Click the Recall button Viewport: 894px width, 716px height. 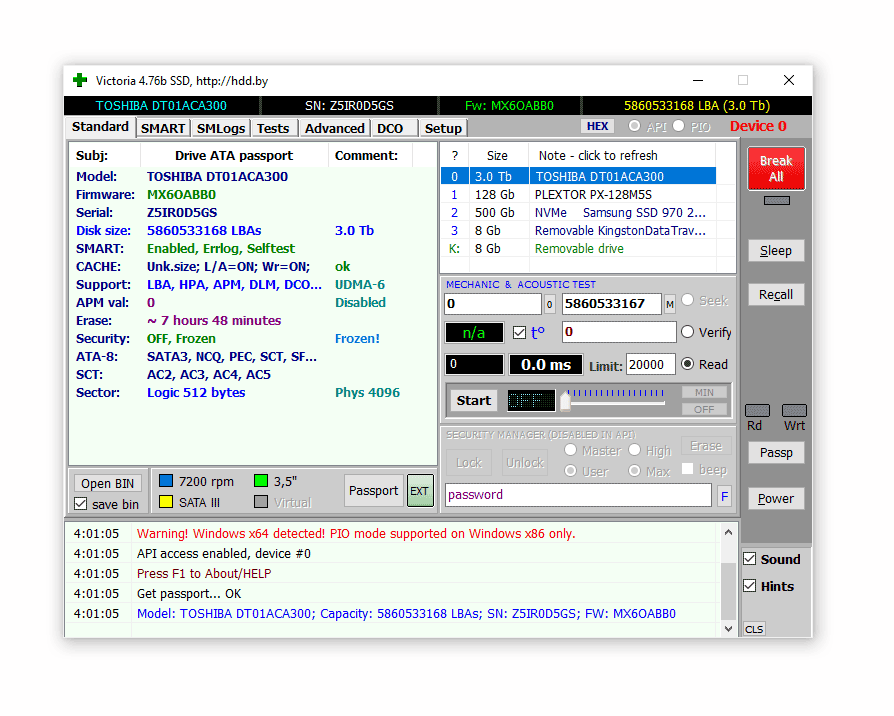click(776, 295)
